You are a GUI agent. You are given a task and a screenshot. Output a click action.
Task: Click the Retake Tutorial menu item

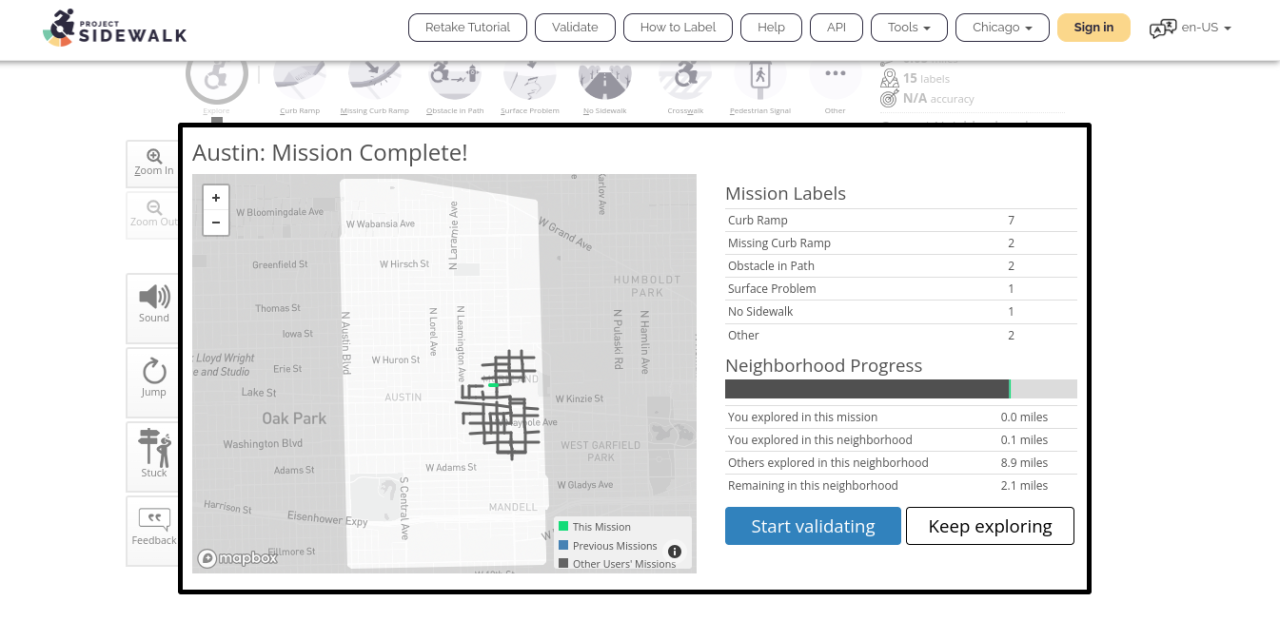click(x=467, y=27)
